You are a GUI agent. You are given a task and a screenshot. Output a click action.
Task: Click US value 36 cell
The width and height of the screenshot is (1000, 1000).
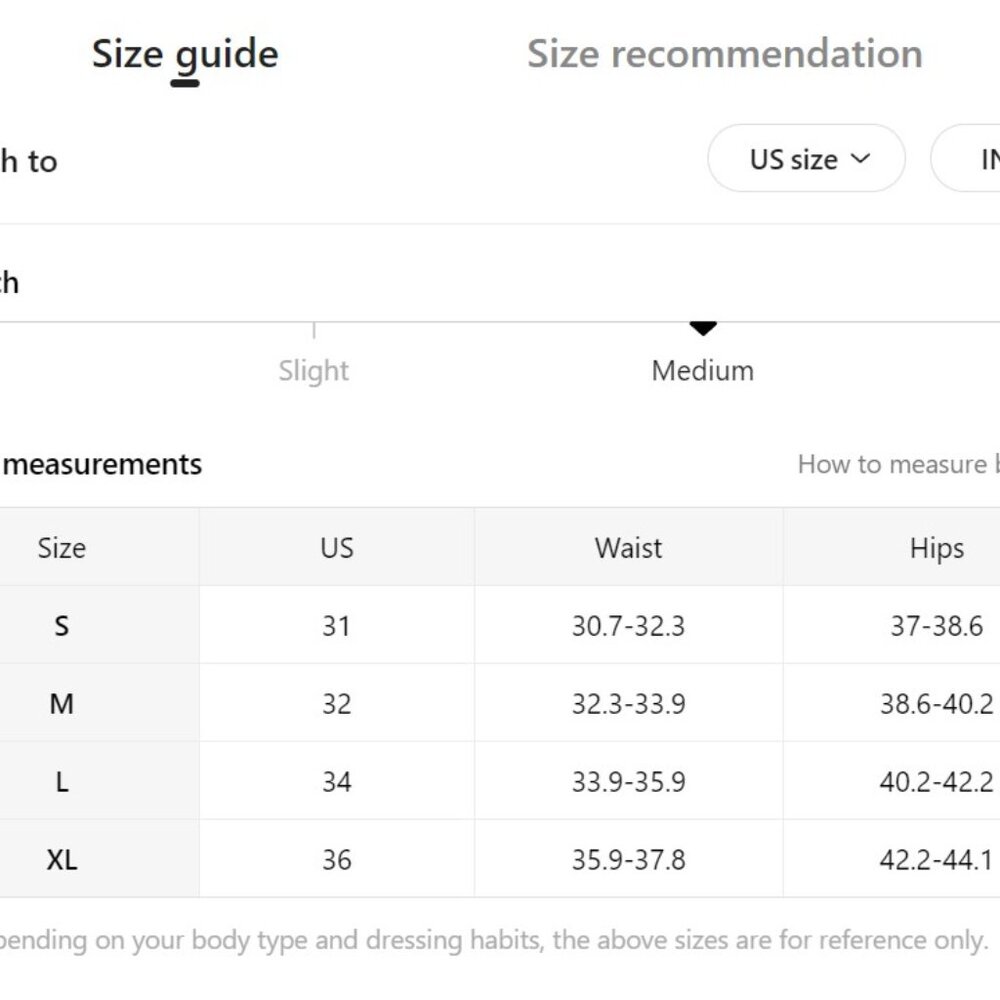pyautogui.click(x=337, y=859)
